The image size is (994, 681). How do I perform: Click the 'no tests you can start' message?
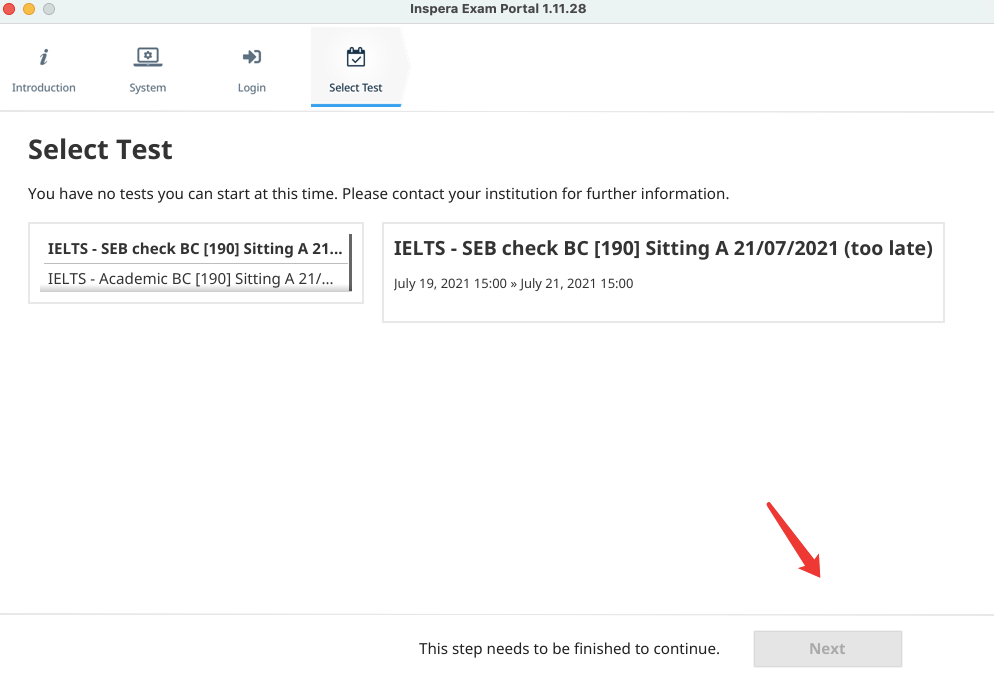coord(378,194)
